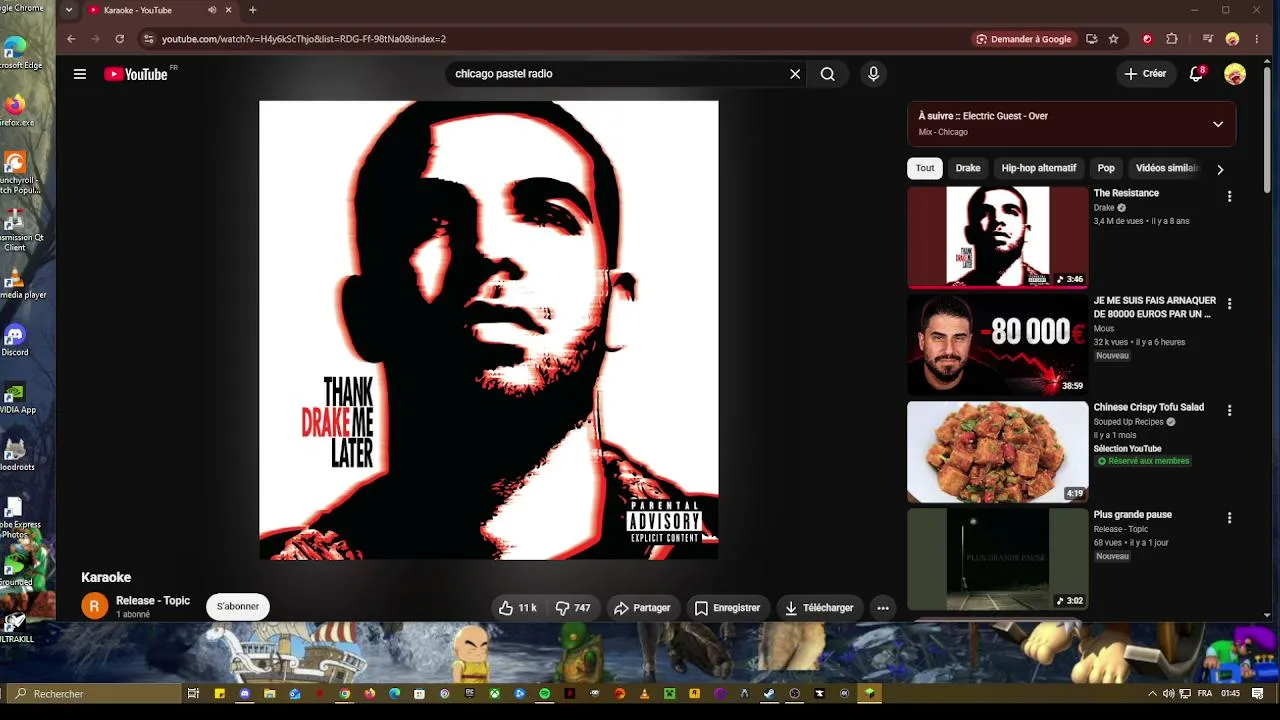Screen dimensions: 1280x720
Task: Start voice search with the microphone
Action: point(873,74)
